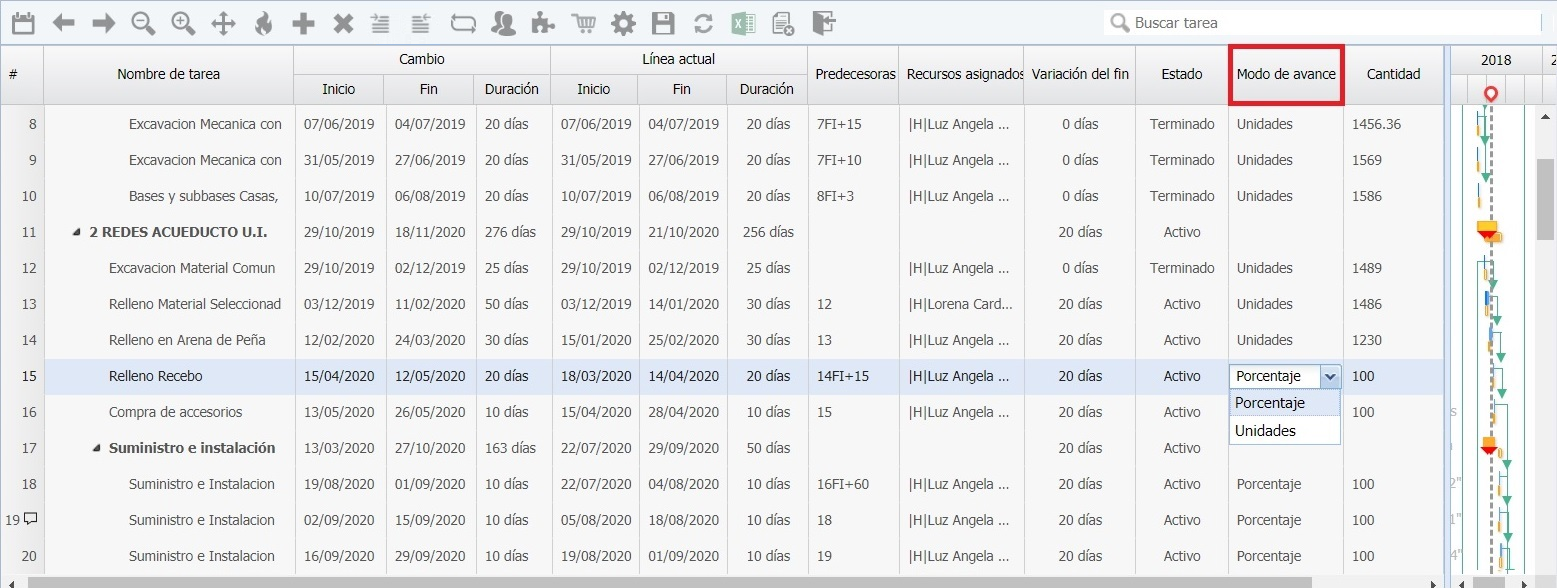Open the users resources icon
The height and width of the screenshot is (588, 1557).
pos(505,23)
